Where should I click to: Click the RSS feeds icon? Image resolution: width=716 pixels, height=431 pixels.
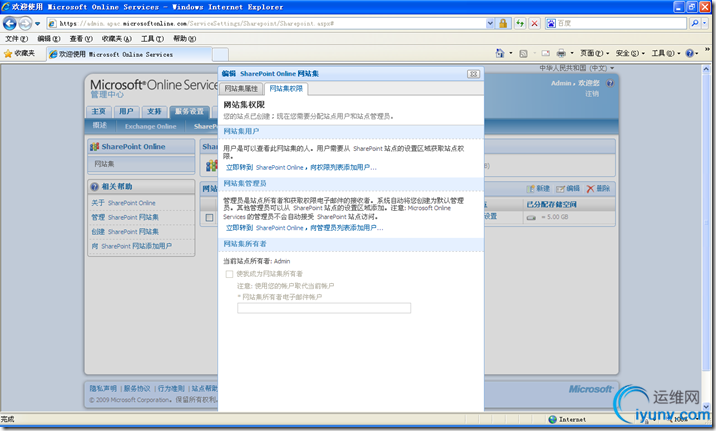[523, 53]
